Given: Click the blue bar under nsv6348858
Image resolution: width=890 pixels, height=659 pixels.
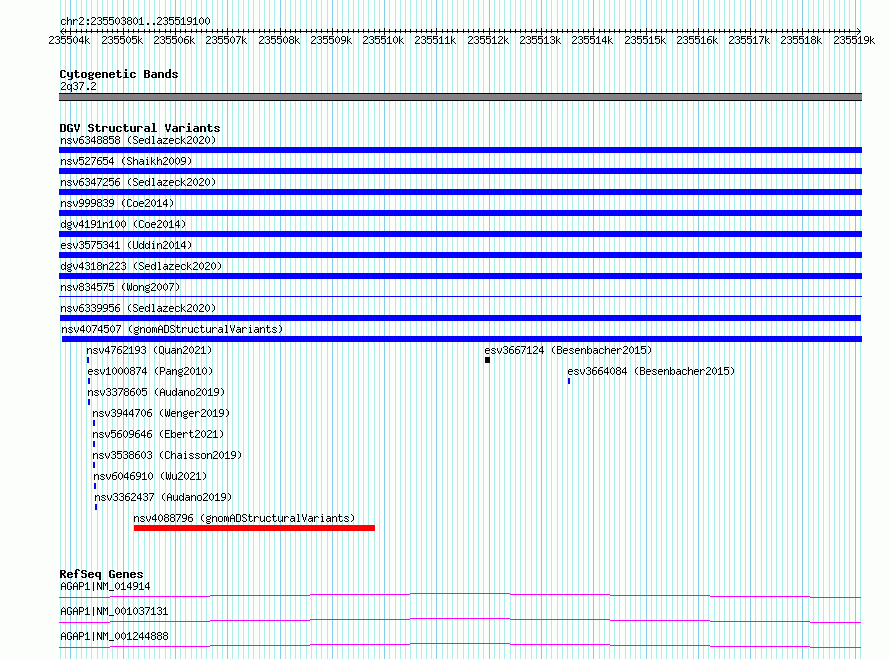Looking at the screenshot, I should (x=460, y=150).
